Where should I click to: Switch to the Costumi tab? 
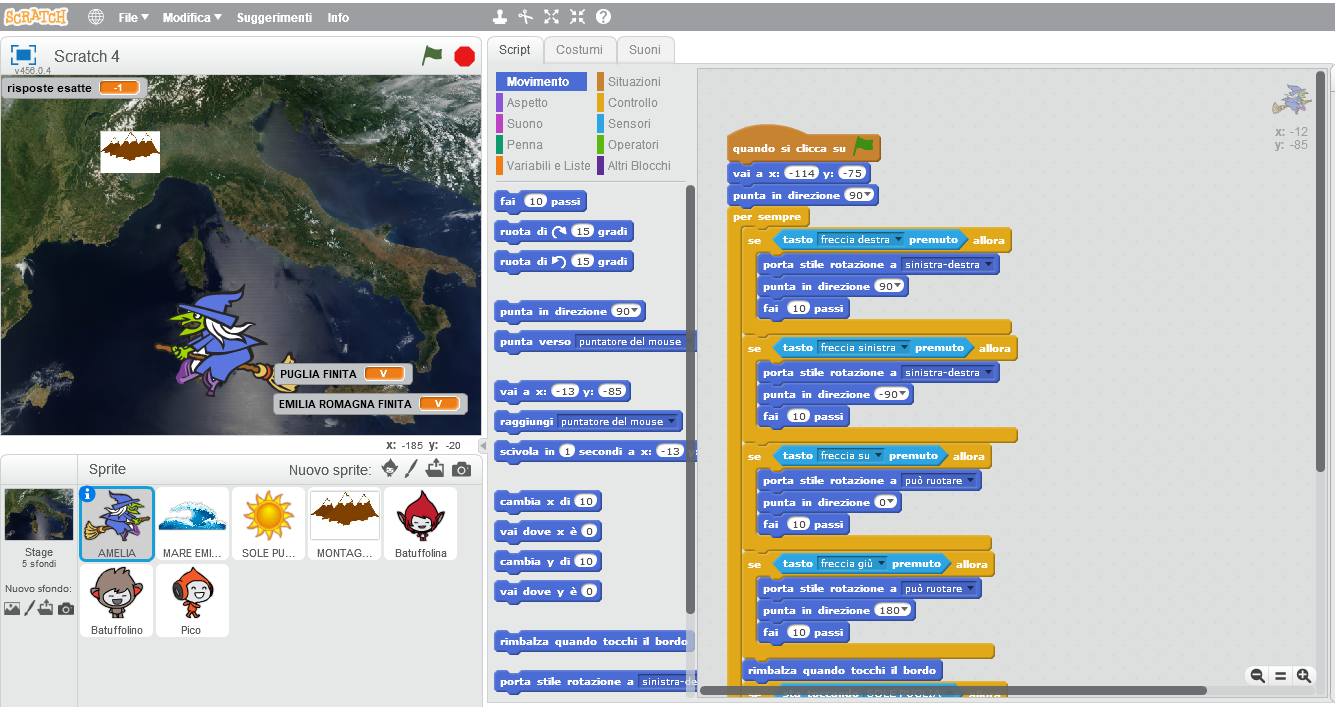click(x=579, y=50)
